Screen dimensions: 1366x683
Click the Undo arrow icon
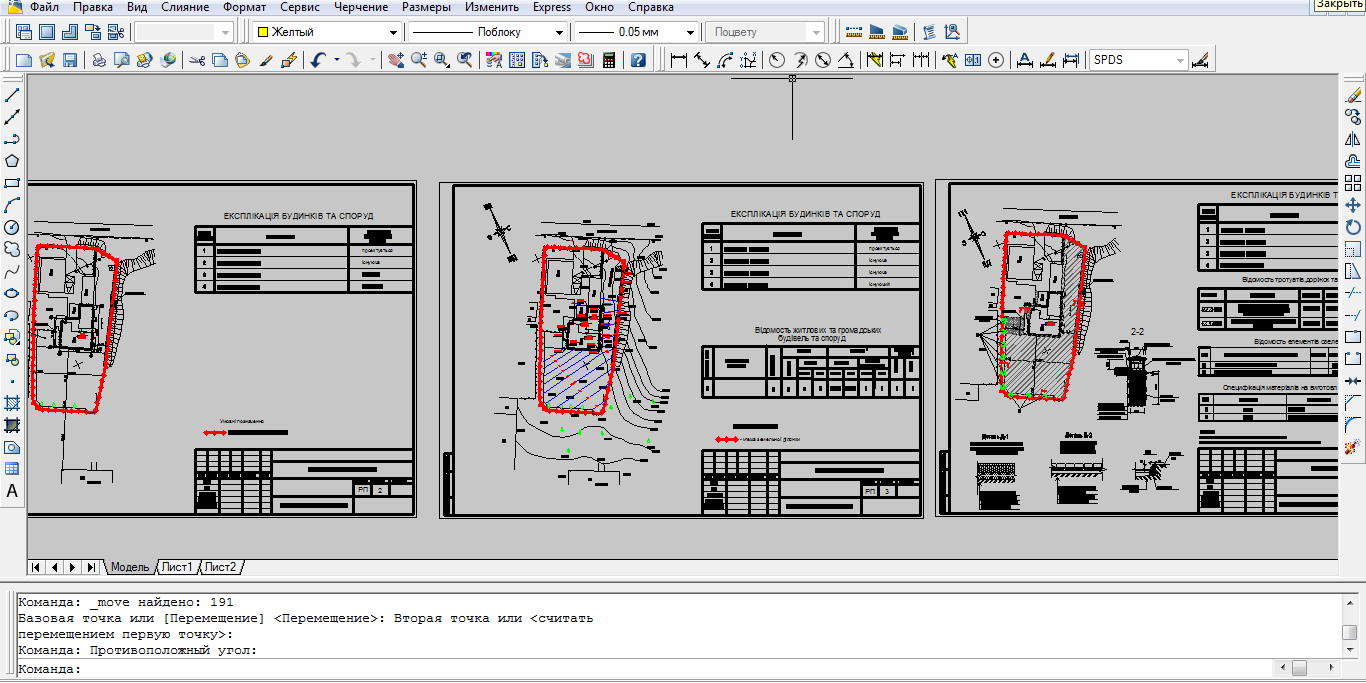(318, 60)
